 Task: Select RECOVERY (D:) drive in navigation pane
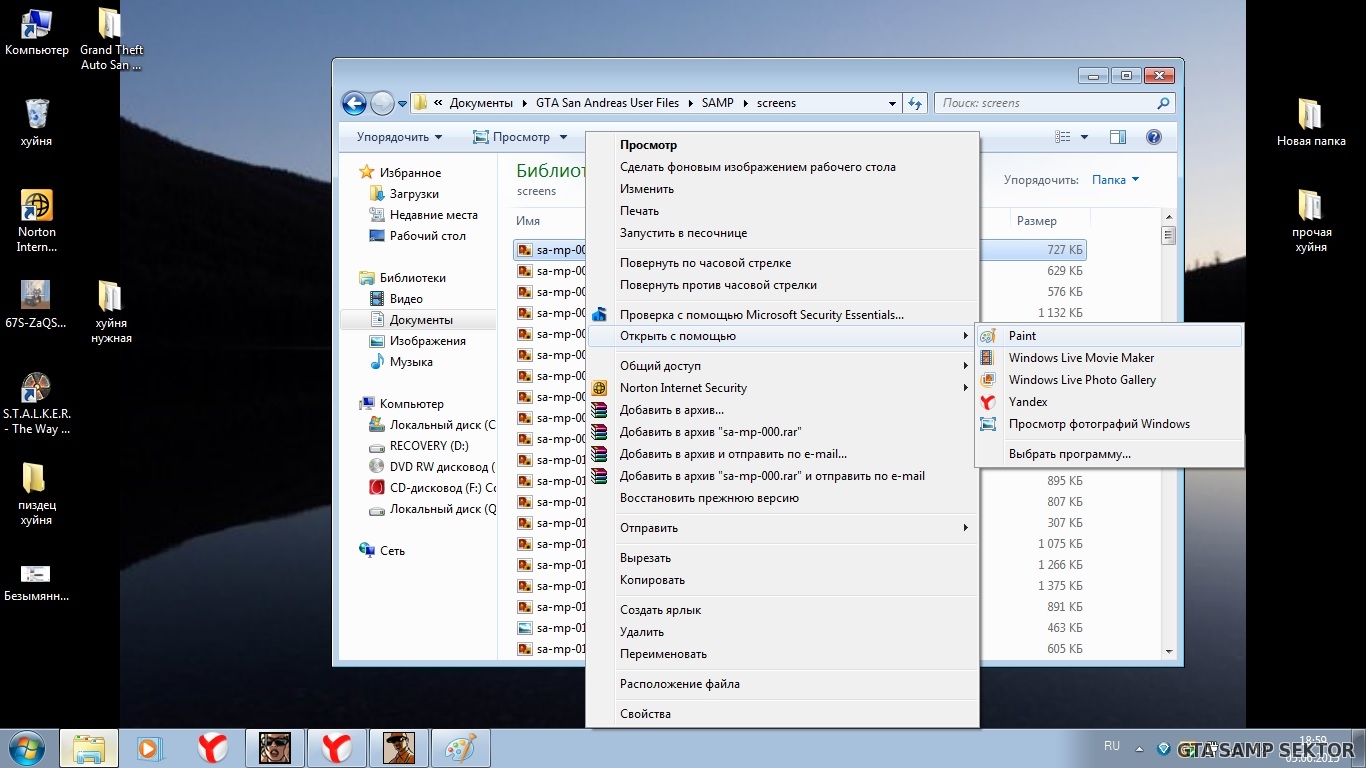[x=429, y=446]
